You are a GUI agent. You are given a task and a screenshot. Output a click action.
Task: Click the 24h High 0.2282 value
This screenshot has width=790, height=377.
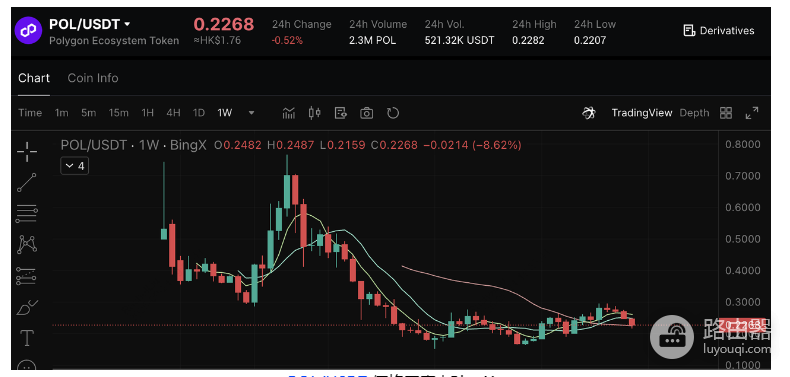529,40
